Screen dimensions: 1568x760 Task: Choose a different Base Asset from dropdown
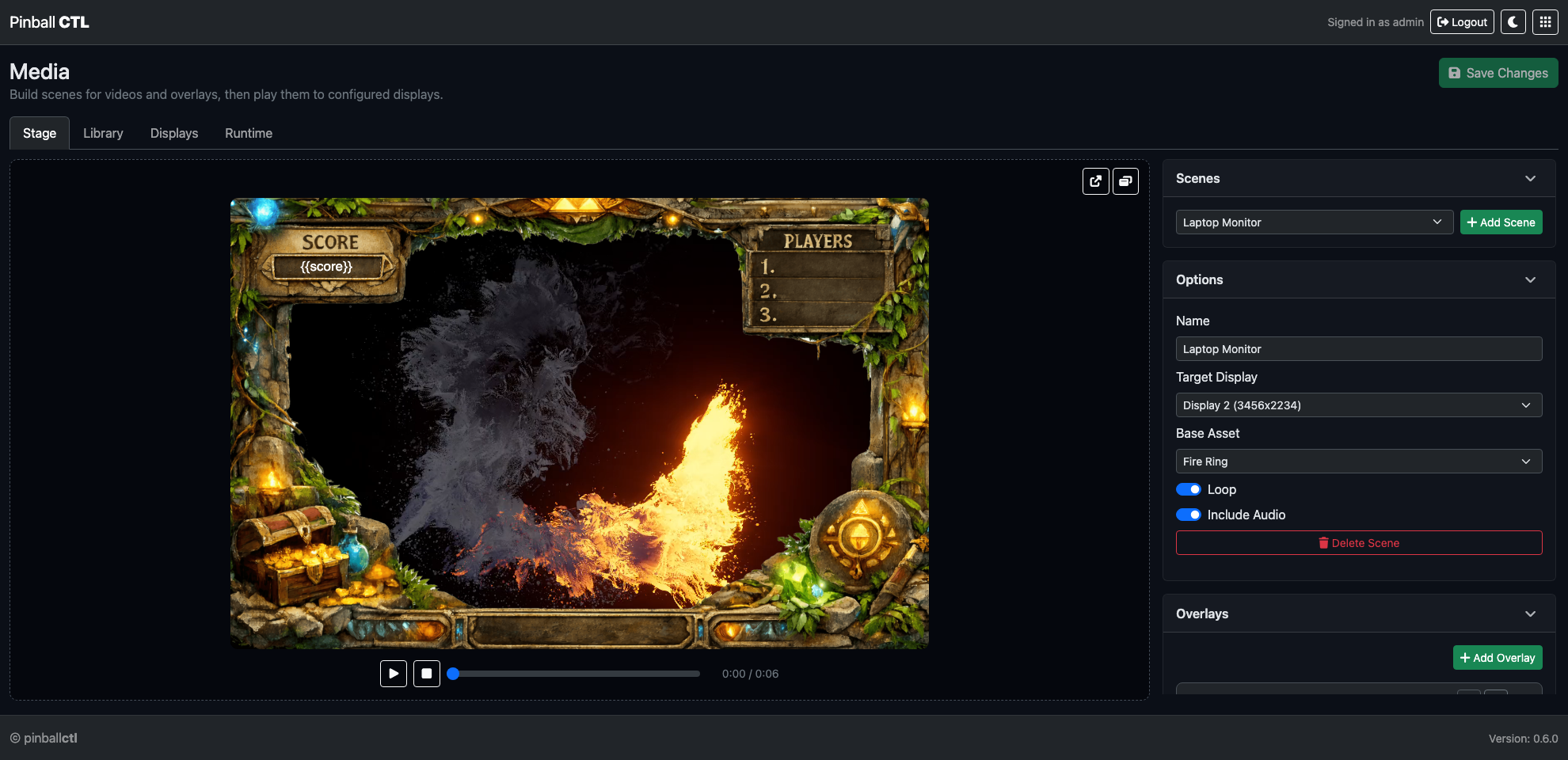1358,462
